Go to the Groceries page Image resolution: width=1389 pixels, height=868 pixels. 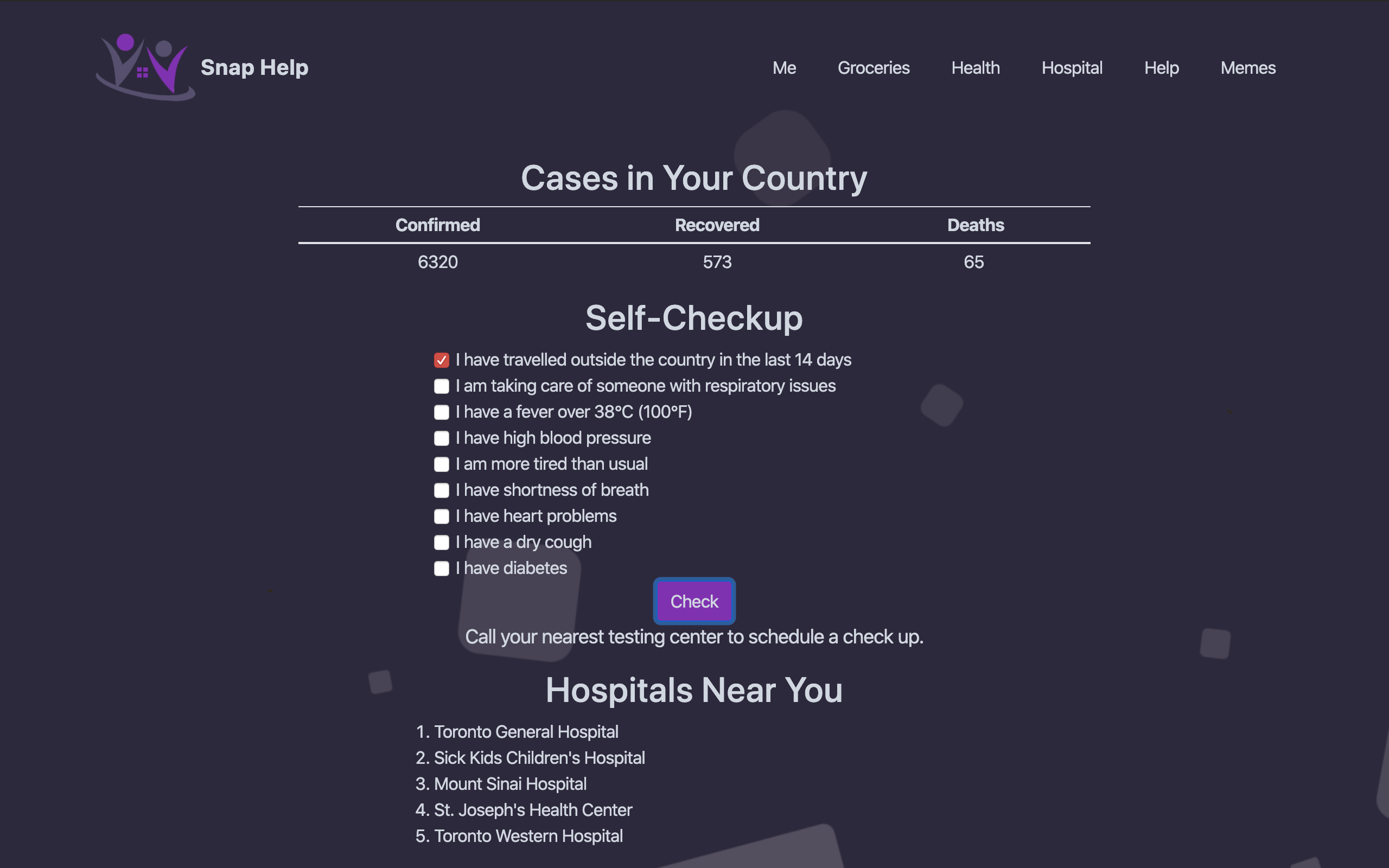point(874,68)
